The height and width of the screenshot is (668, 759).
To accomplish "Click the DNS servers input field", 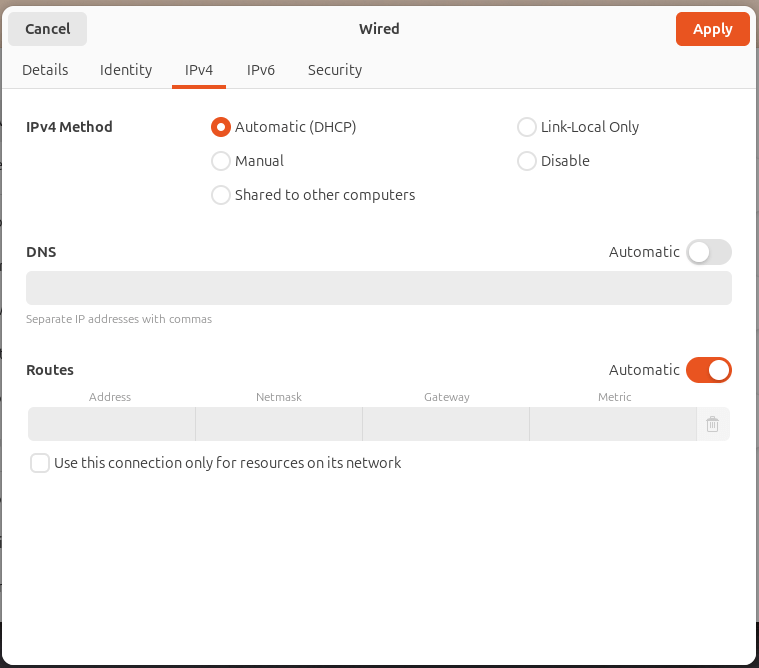I will [379, 288].
